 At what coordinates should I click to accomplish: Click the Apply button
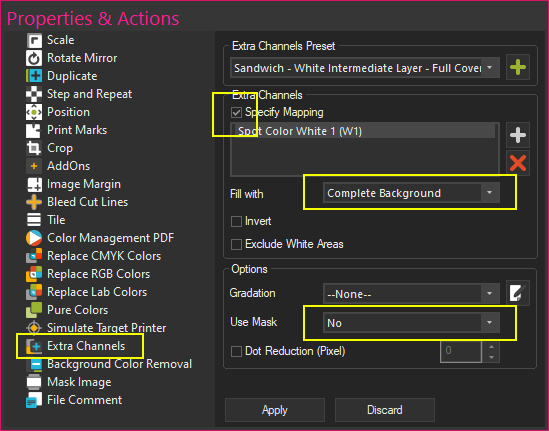click(x=275, y=410)
